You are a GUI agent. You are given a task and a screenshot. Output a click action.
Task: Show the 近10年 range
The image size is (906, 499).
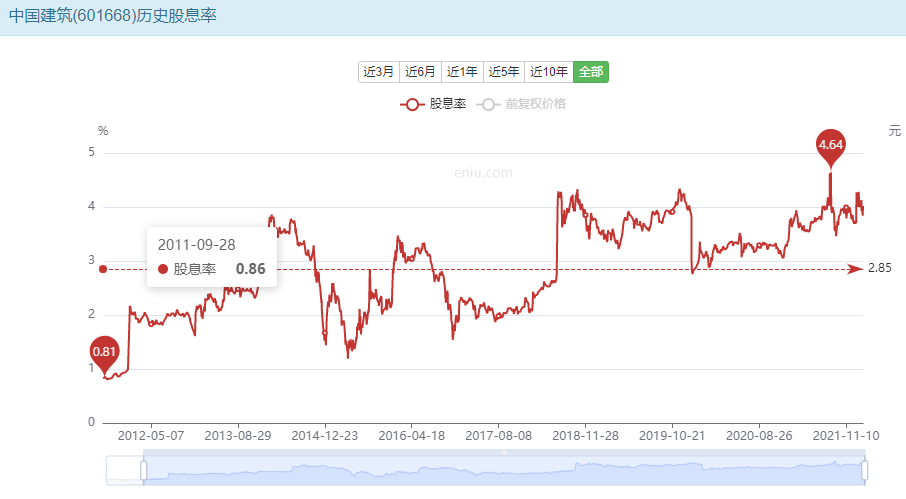pos(549,72)
